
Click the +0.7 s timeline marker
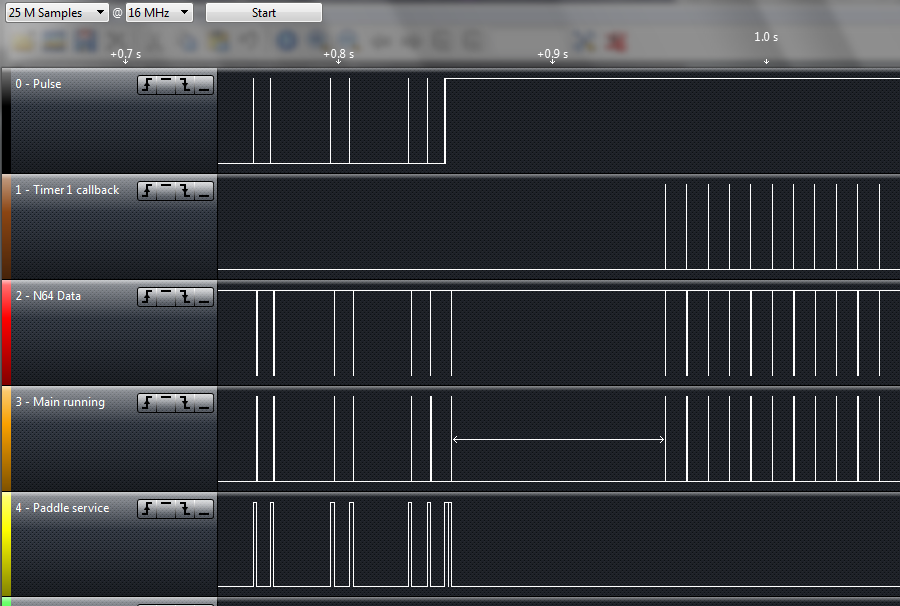click(126, 55)
